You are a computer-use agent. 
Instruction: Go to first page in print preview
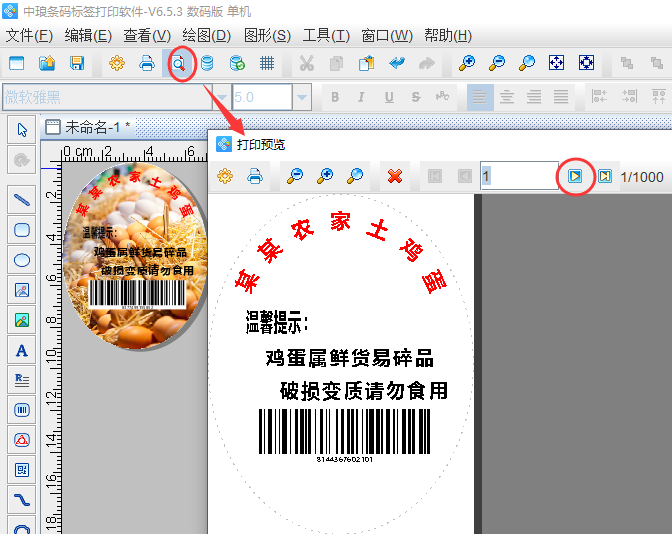pos(435,176)
